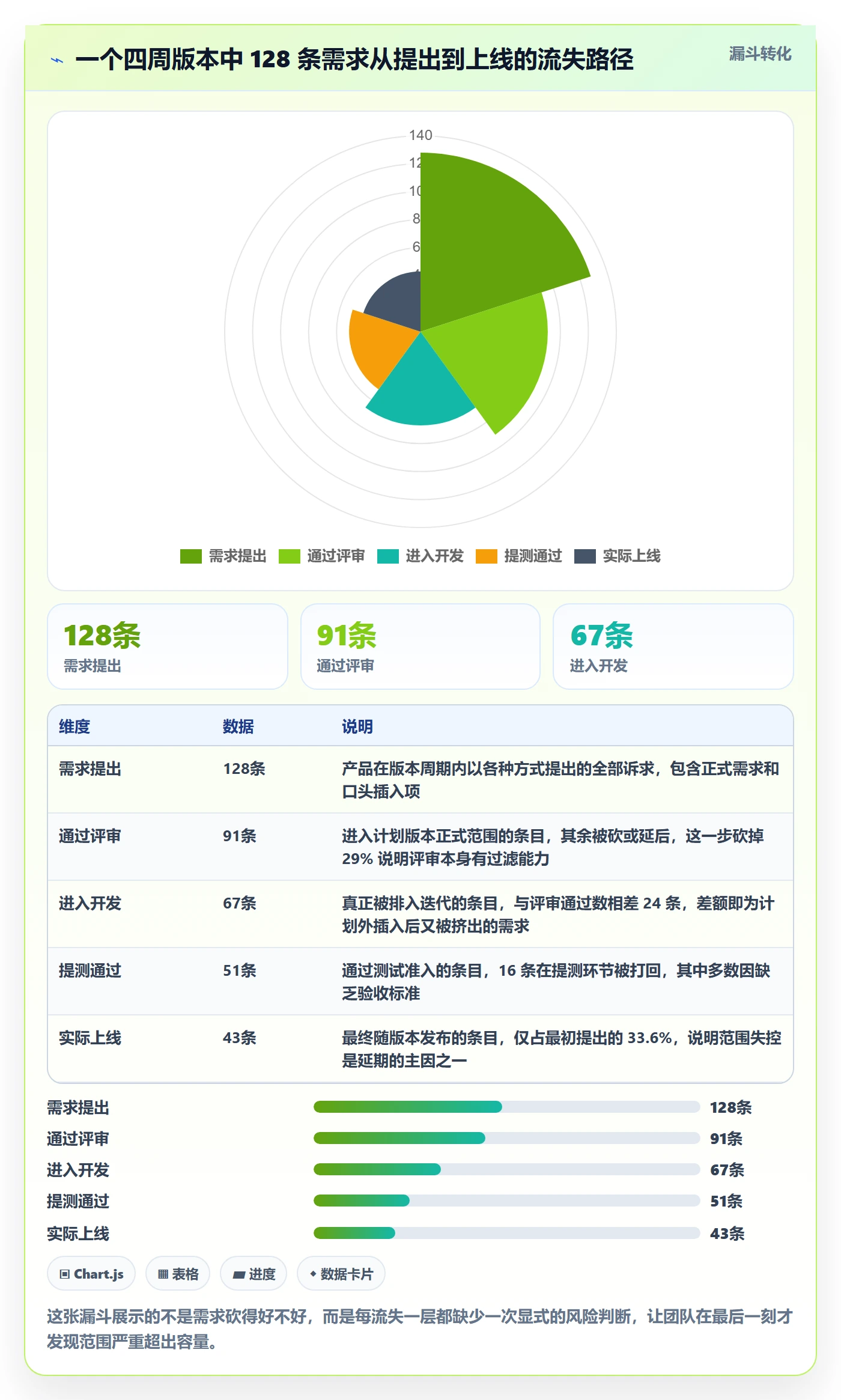Image resolution: width=841 pixels, height=1400 pixels.
Task: Click the 表格 tag chip
Action: (178, 1274)
